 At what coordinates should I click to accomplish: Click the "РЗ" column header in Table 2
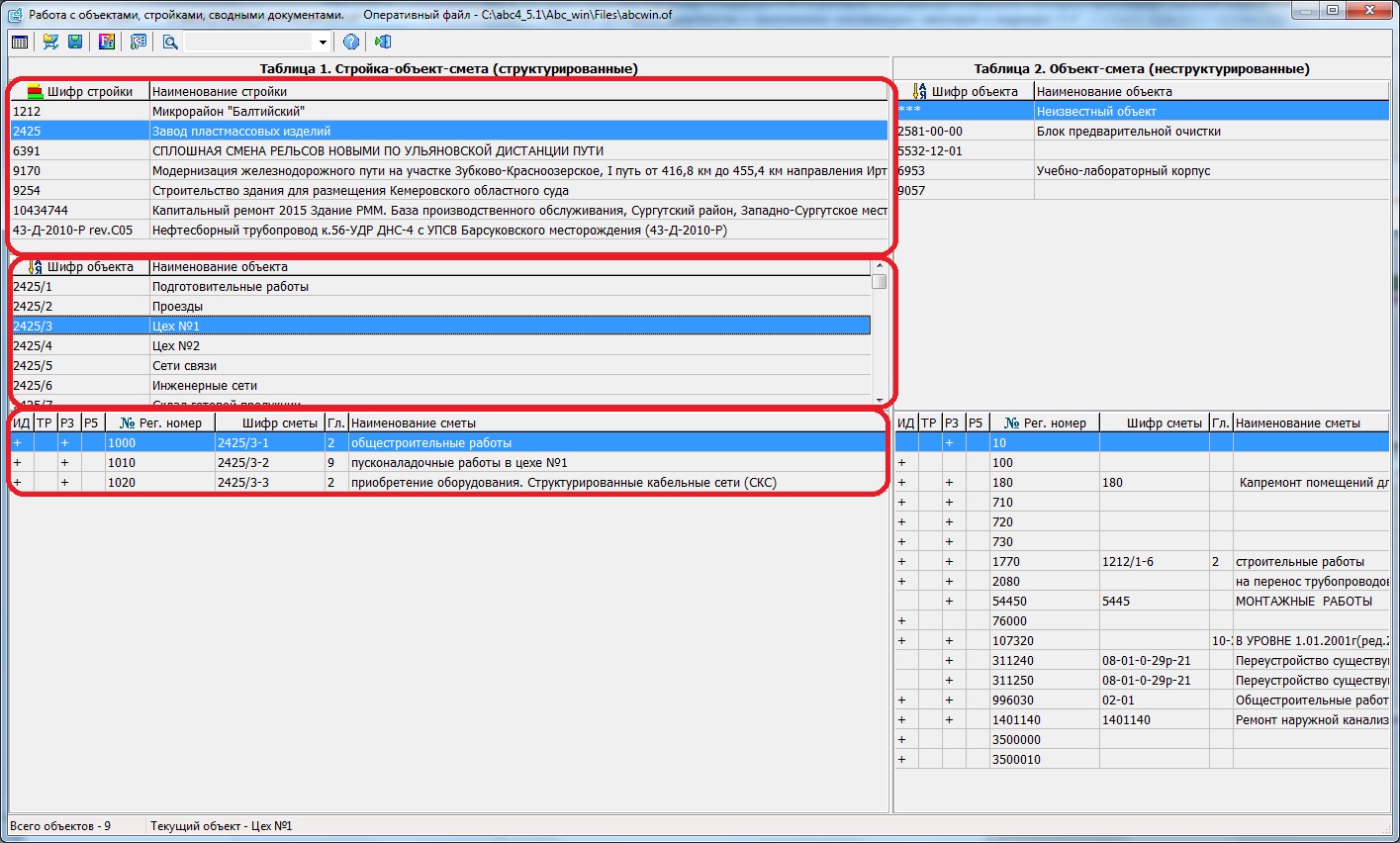952,422
